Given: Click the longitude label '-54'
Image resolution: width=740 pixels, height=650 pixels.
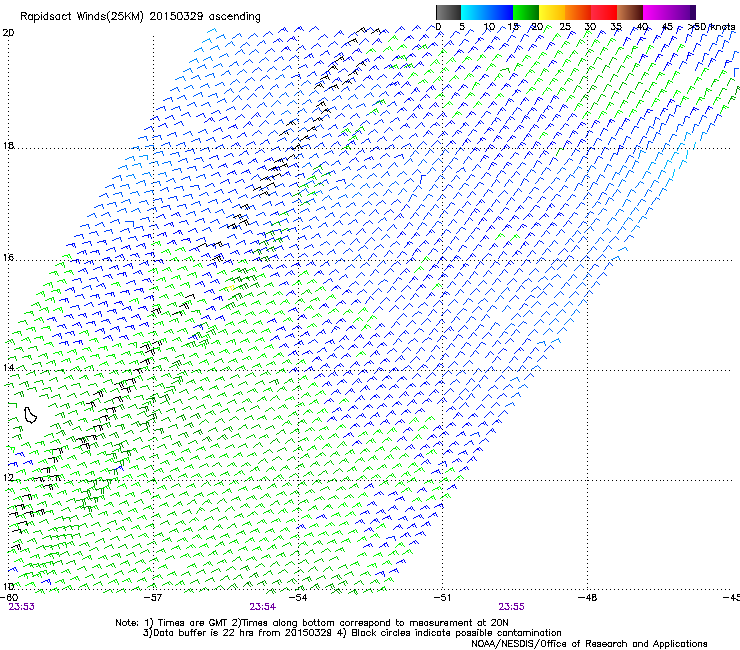Looking at the screenshot, I should click(298, 598).
